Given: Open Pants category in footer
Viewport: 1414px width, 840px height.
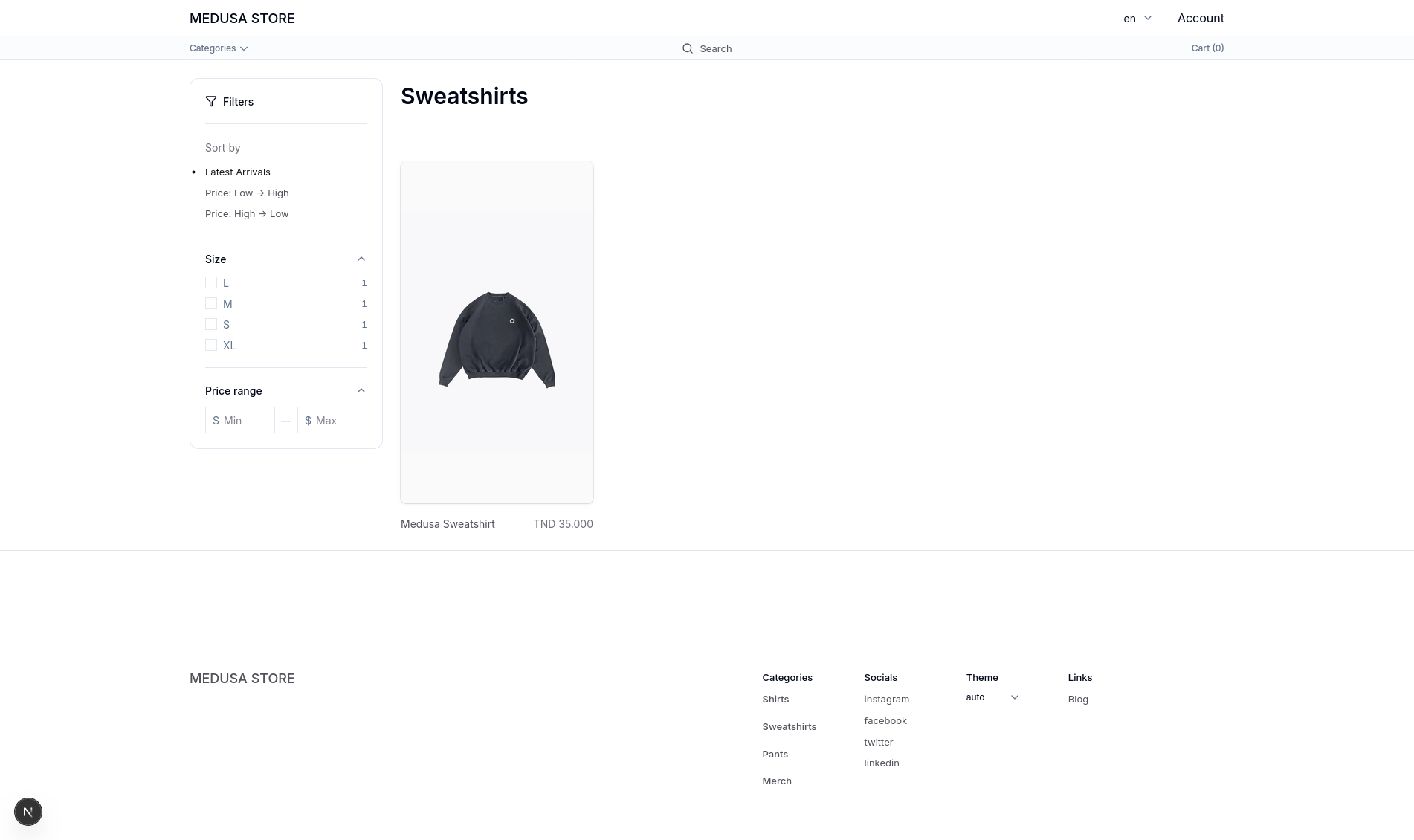Looking at the screenshot, I should 775,754.
